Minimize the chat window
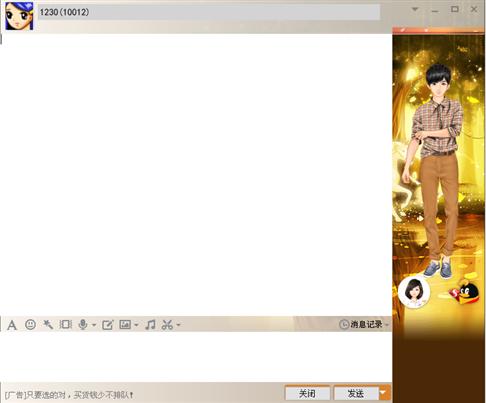 coord(435,10)
